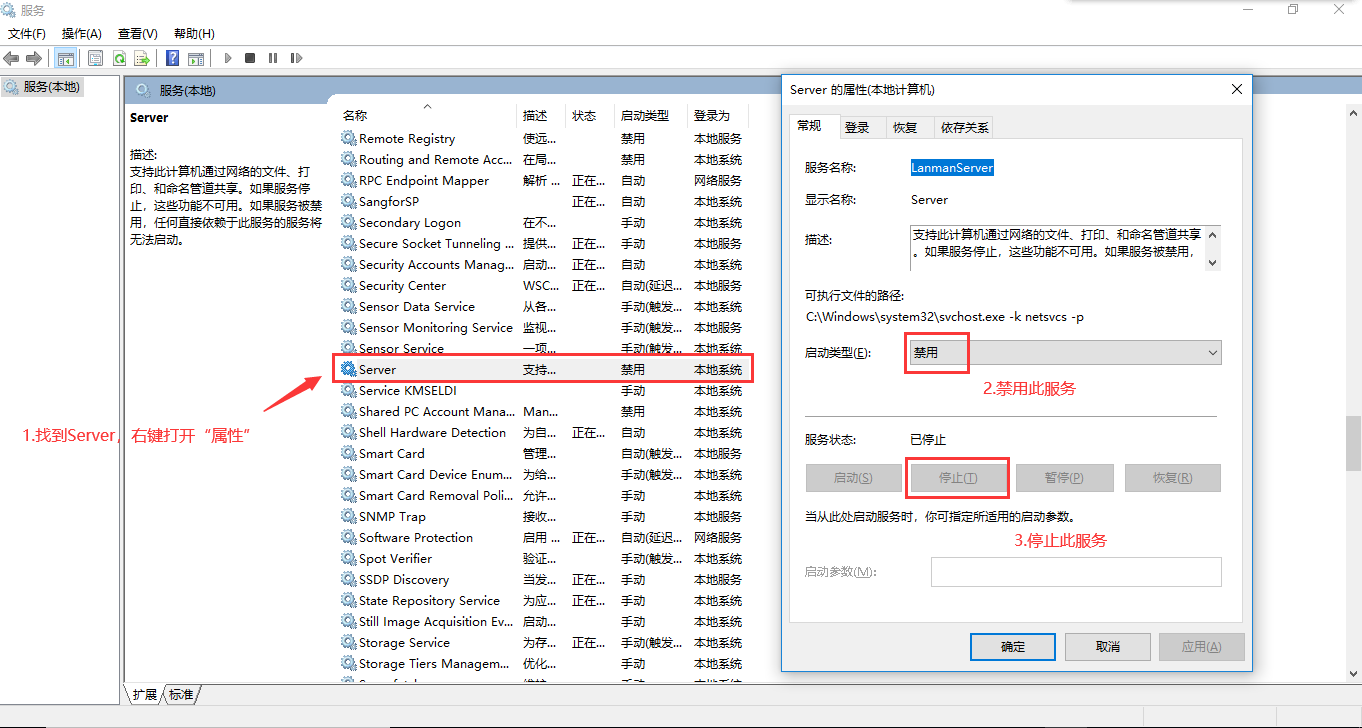
Task: Open the 查看(V) menu
Action: point(138,33)
